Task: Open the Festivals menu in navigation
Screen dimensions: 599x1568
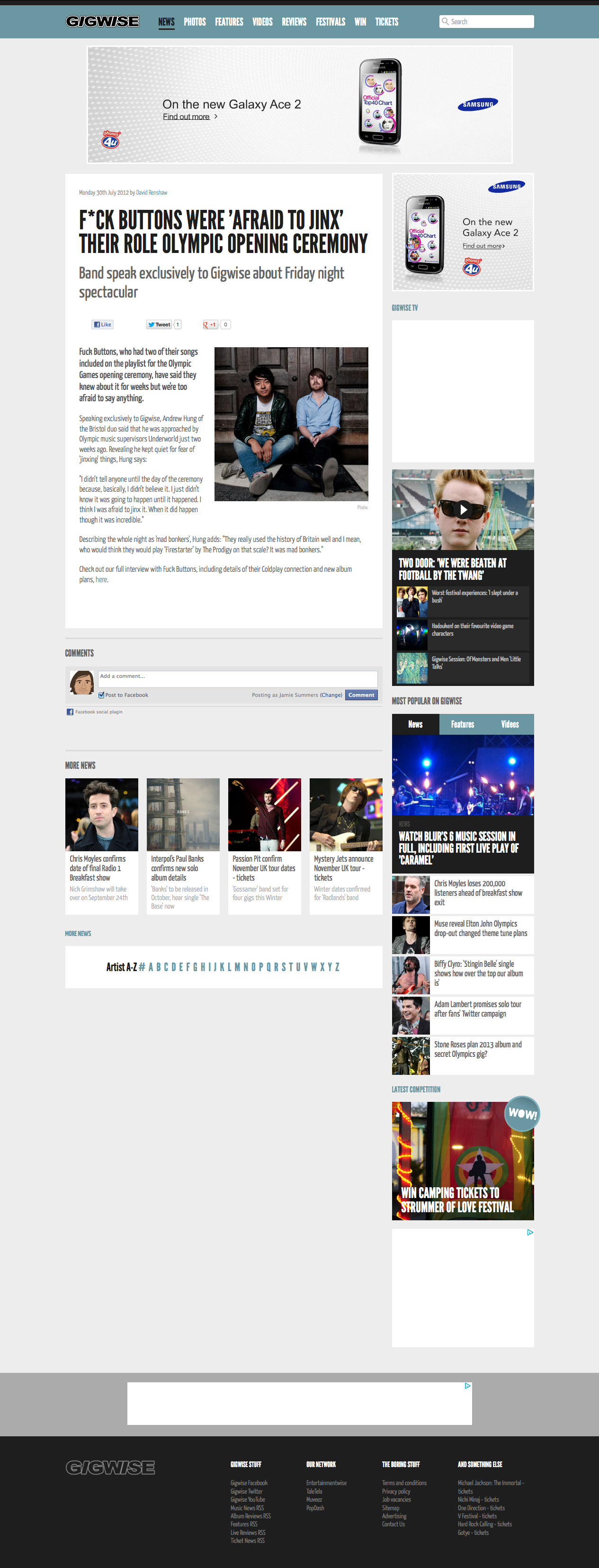Action: pyautogui.click(x=330, y=22)
